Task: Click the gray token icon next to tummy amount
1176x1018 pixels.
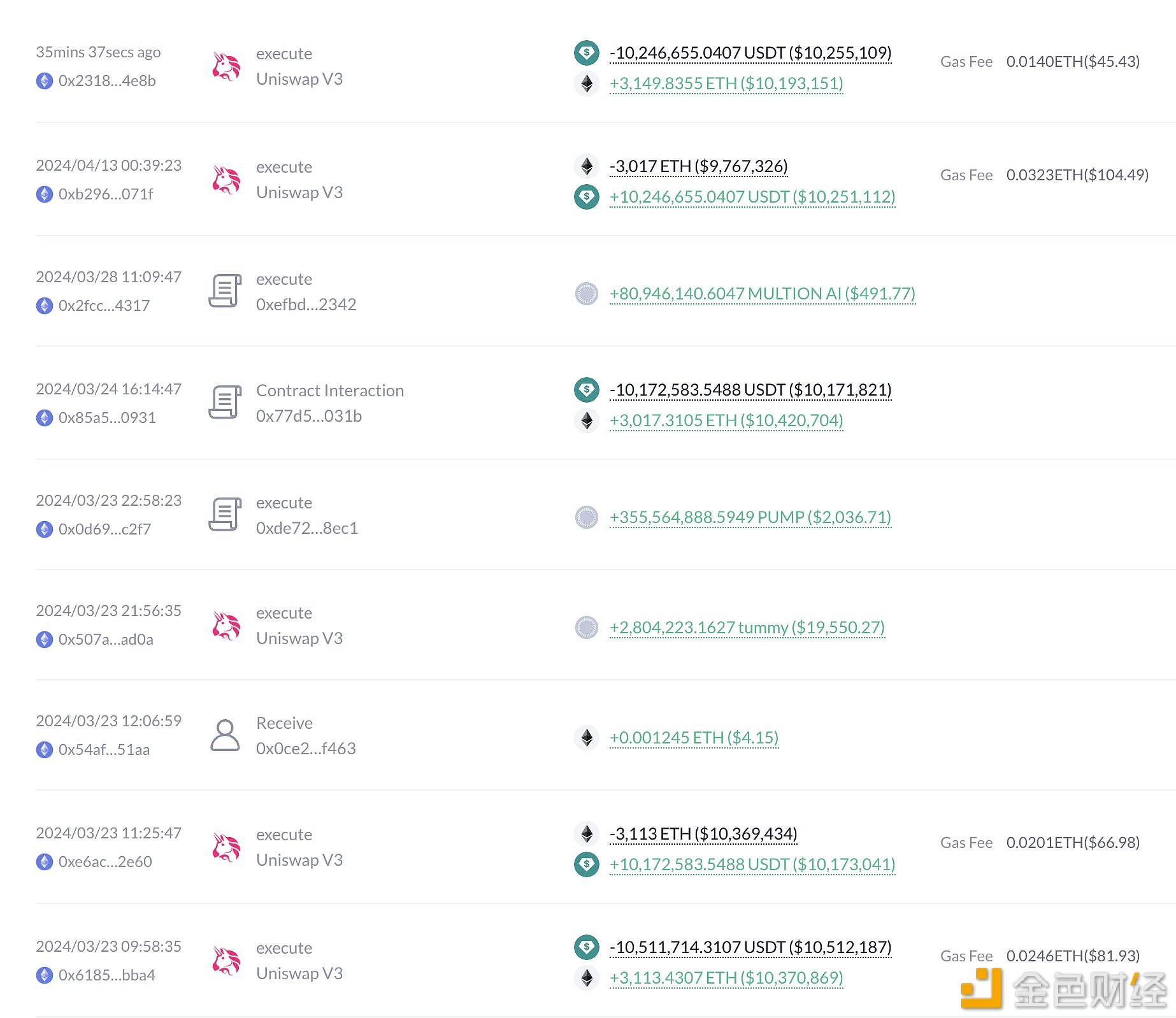Action: coord(586,627)
